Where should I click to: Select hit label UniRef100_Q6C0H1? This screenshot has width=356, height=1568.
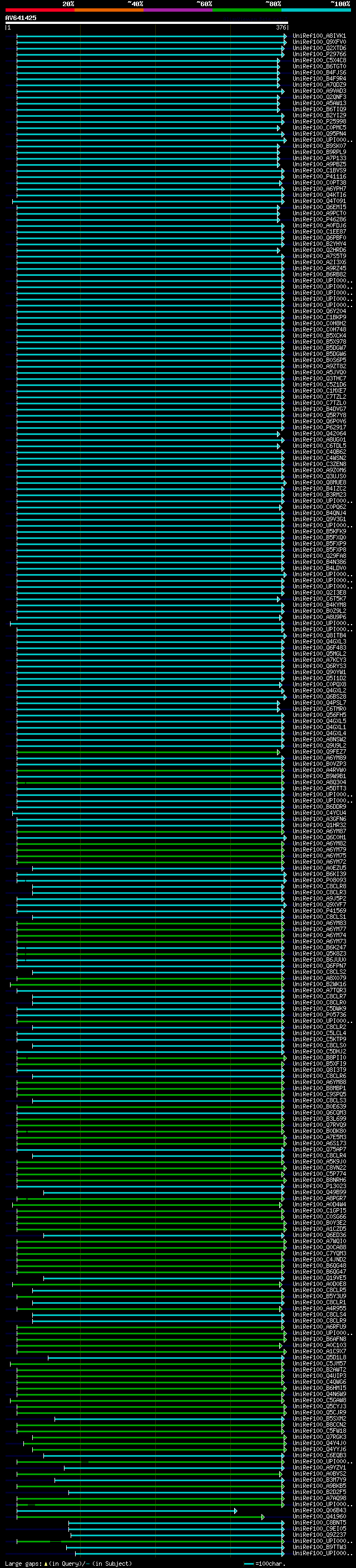[x=319, y=838]
